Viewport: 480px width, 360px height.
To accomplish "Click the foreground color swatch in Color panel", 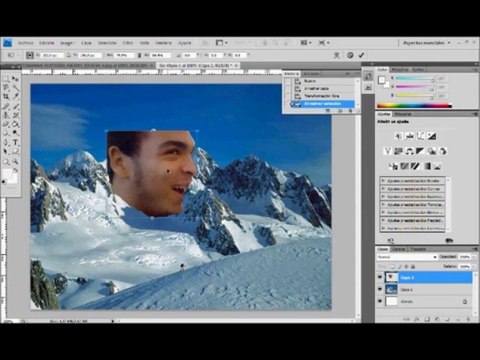I will point(381,80).
